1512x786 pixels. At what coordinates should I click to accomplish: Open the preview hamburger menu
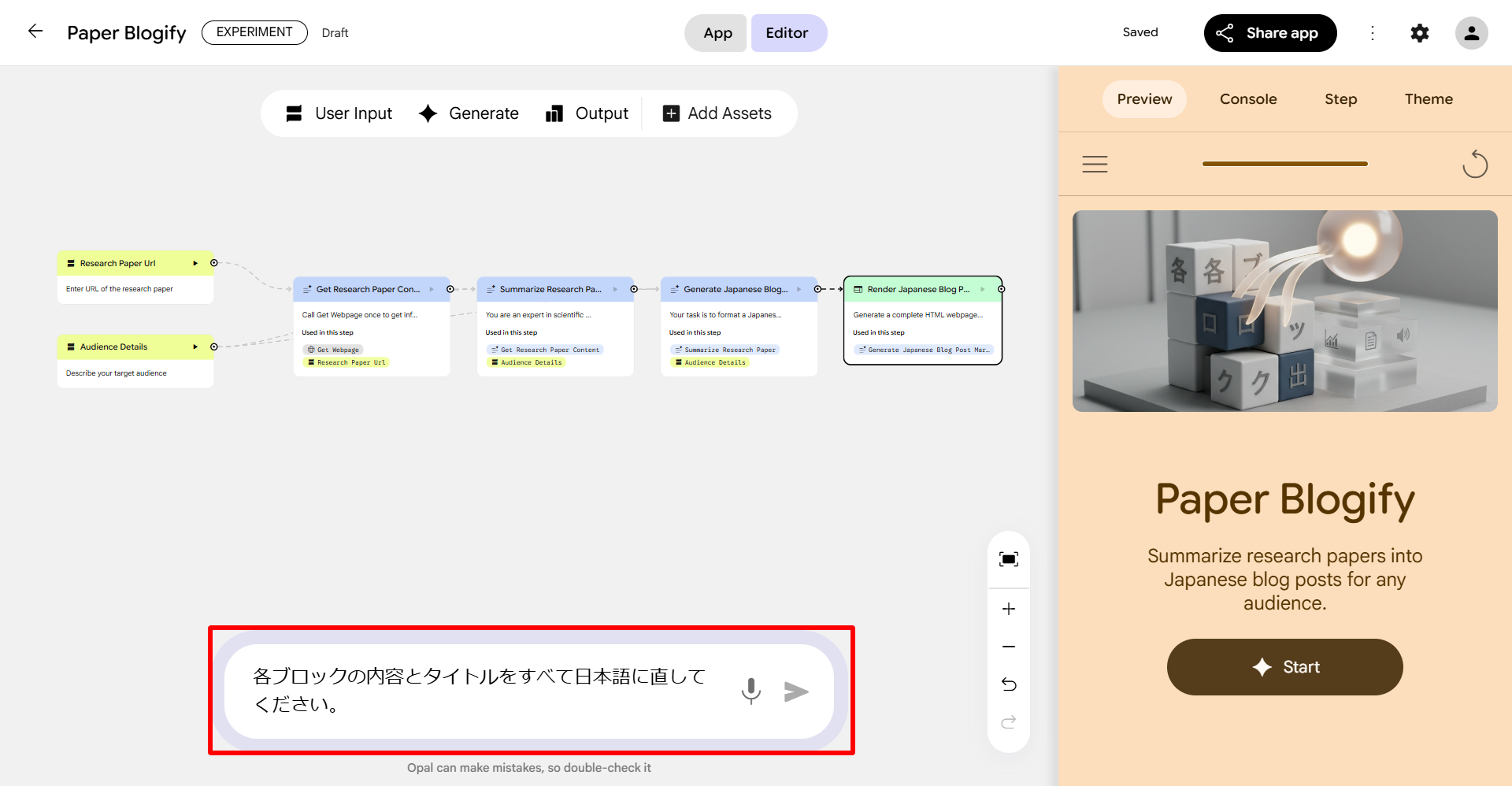[x=1095, y=165]
